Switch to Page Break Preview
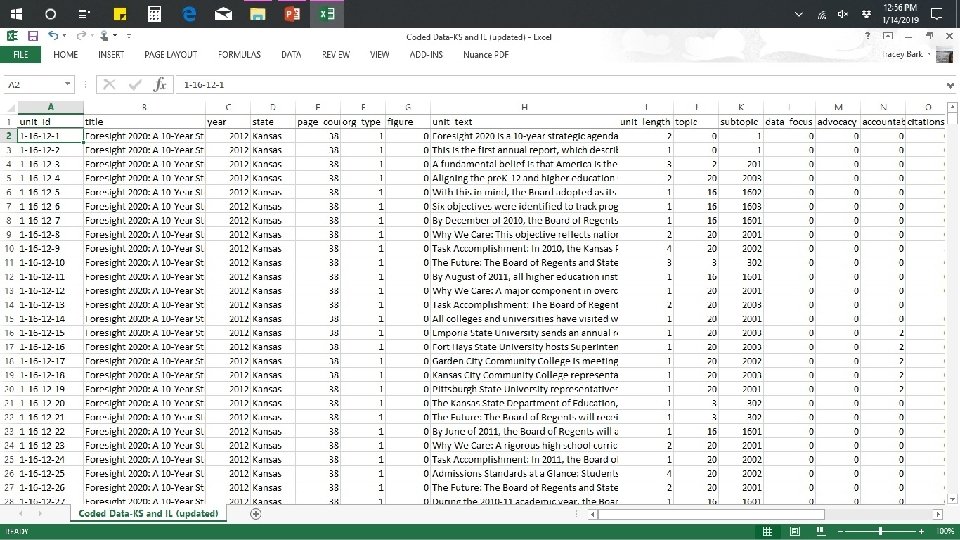 click(820, 531)
